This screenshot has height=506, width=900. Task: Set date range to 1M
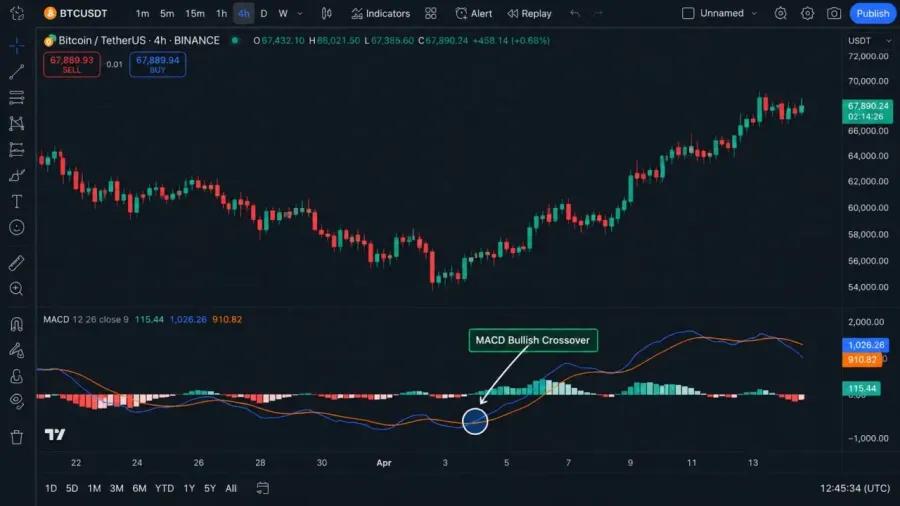click(x=94, y=488)
